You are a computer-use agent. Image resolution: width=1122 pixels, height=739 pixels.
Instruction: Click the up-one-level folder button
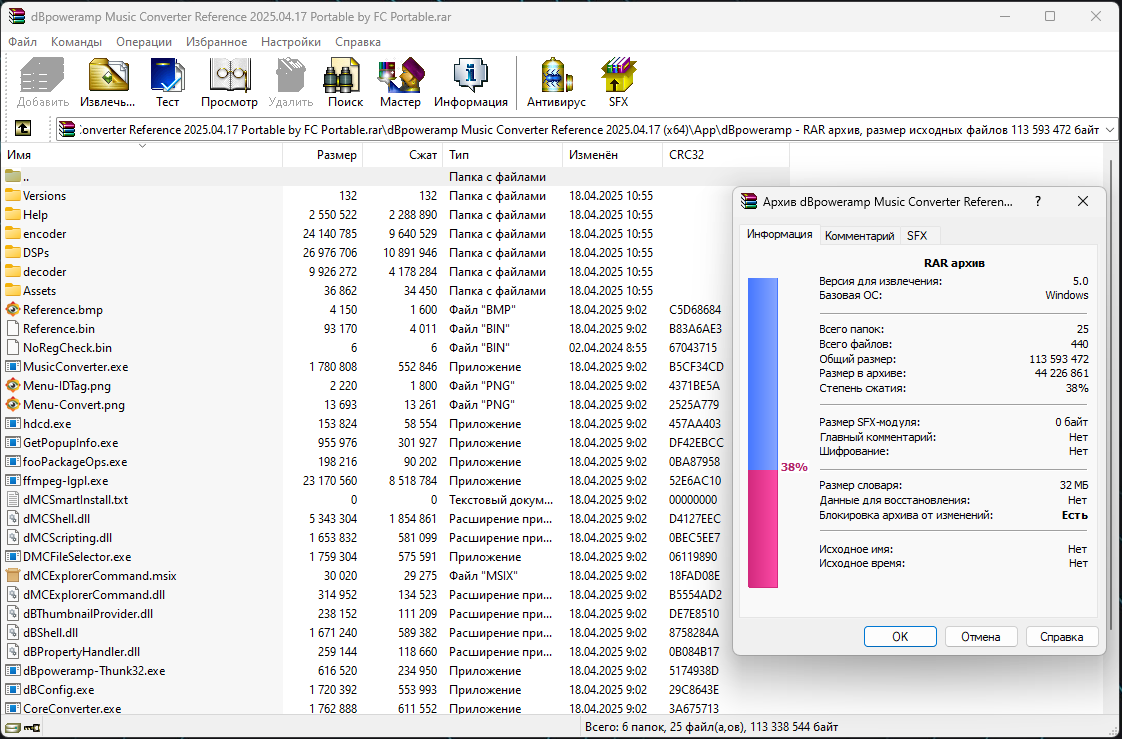click(23, 129)
